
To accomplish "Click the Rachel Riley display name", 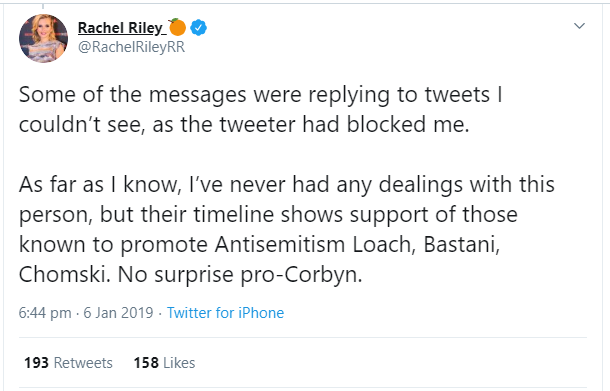I will point(122,28).
